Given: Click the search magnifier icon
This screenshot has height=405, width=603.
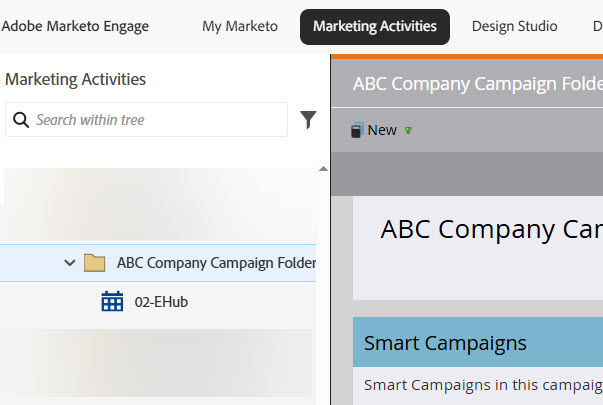Looking at the screenshot, I should pyautogui.click(x=21, y=120).
